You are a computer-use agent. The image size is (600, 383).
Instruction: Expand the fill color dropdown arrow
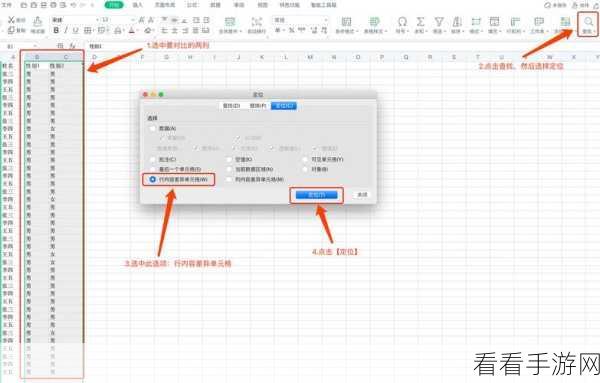pyautogui.click(x=123, y=31)
